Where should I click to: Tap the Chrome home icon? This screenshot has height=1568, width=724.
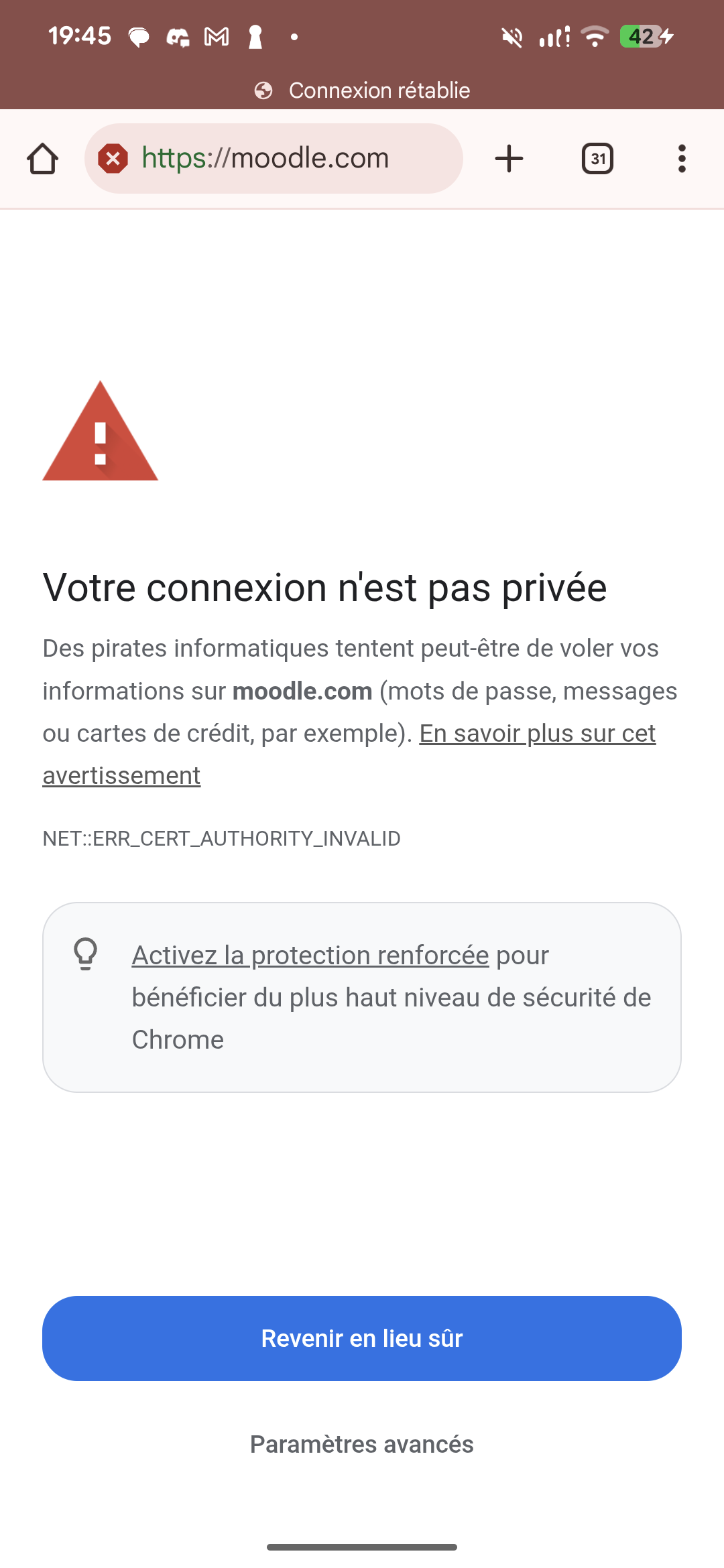42,159
